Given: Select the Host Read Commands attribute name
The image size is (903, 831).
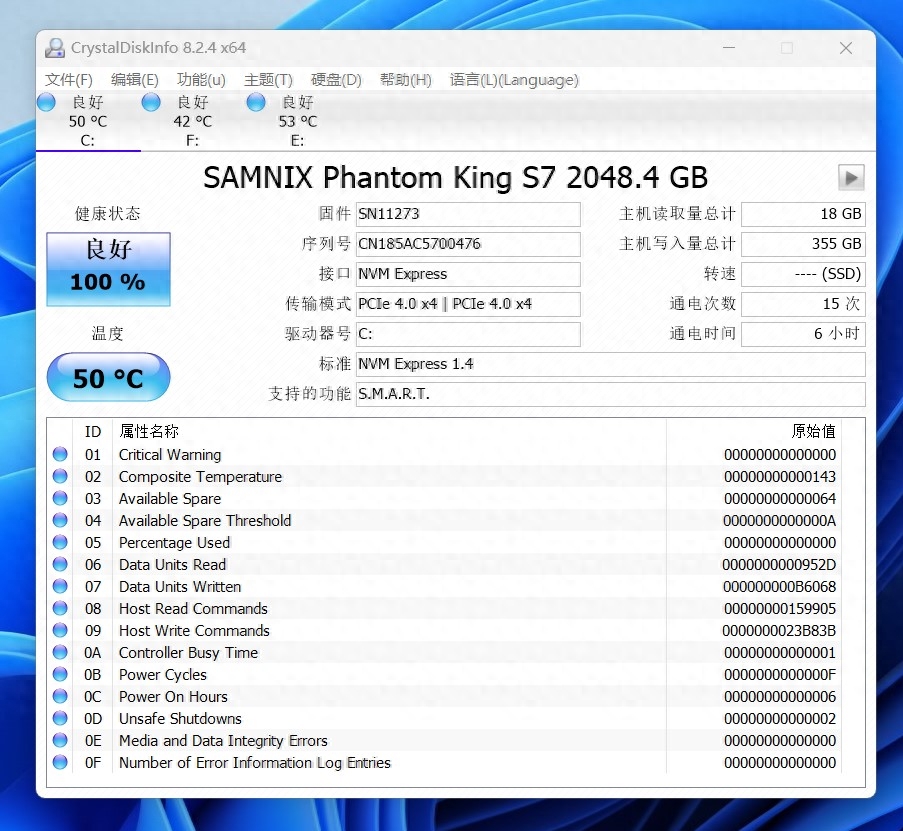Looking at the screenshot, I should point(193,608).
